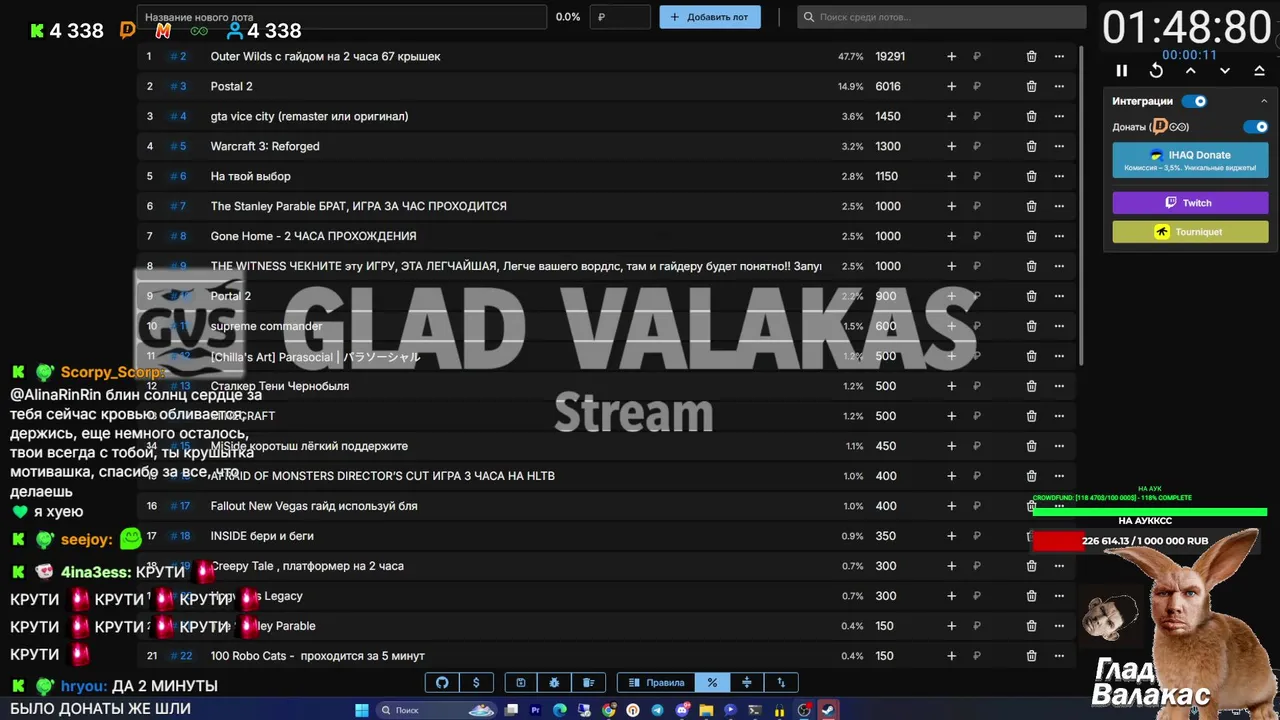Open more options for Gone Home lot

pyautogui.click(x=1059, y=237)
